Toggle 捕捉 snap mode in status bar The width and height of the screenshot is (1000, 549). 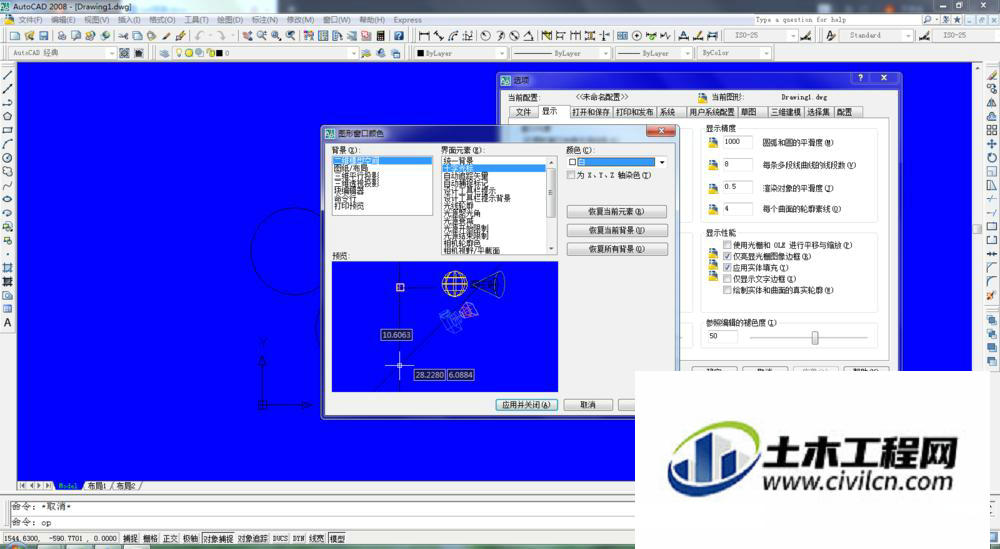[x=130, y=539]
